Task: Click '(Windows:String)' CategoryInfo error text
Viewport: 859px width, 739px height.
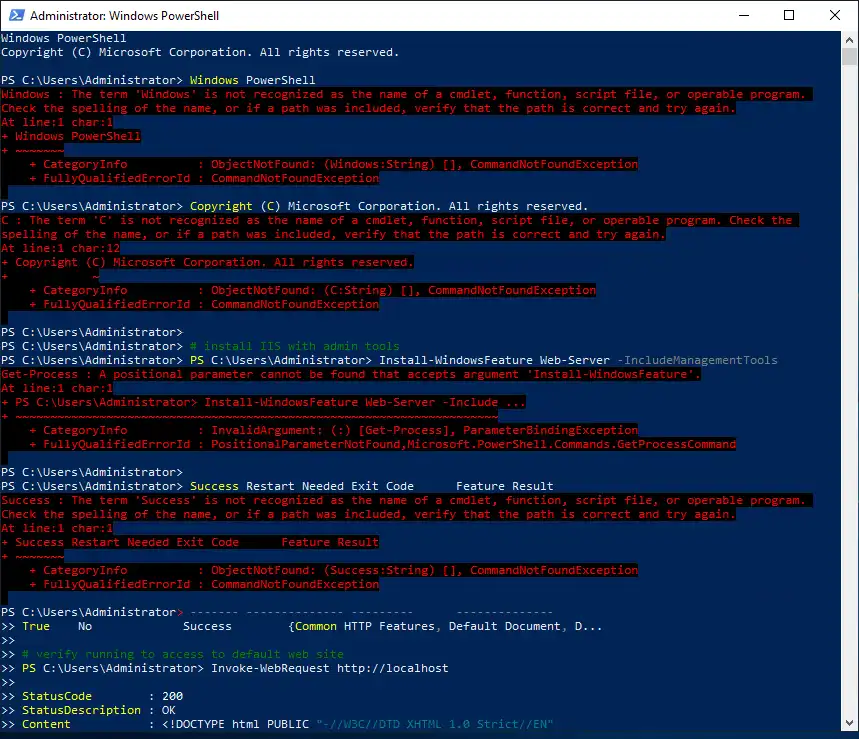Action: (x=379, y=164)
